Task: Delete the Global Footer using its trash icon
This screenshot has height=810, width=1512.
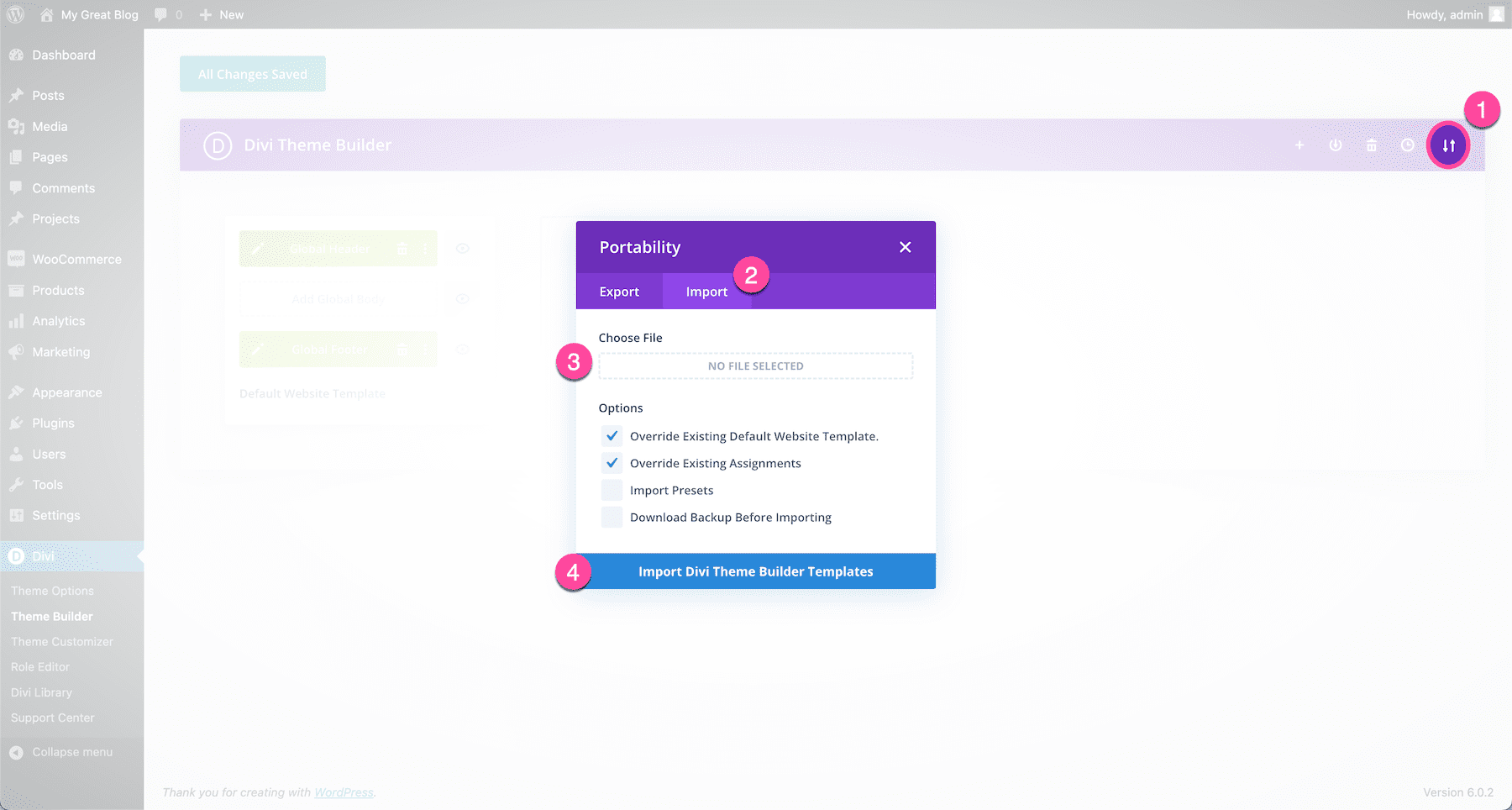Action: pyautogui.click(x=402, y=350)
